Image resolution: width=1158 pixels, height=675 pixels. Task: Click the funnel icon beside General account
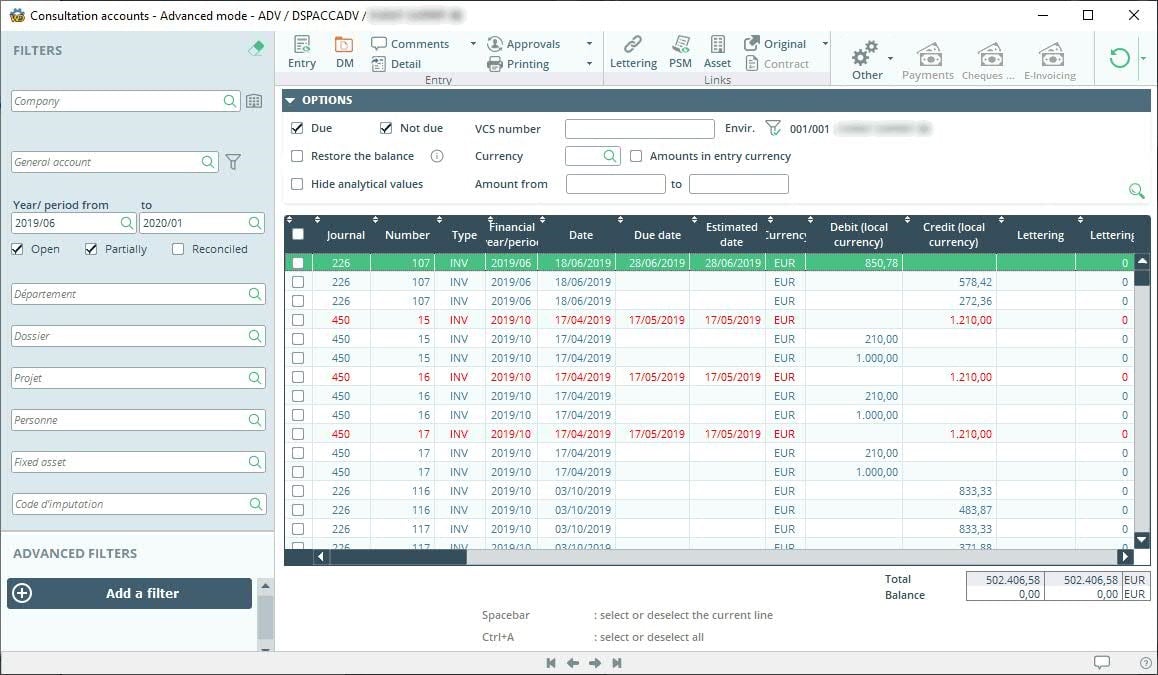coord(233,162)
